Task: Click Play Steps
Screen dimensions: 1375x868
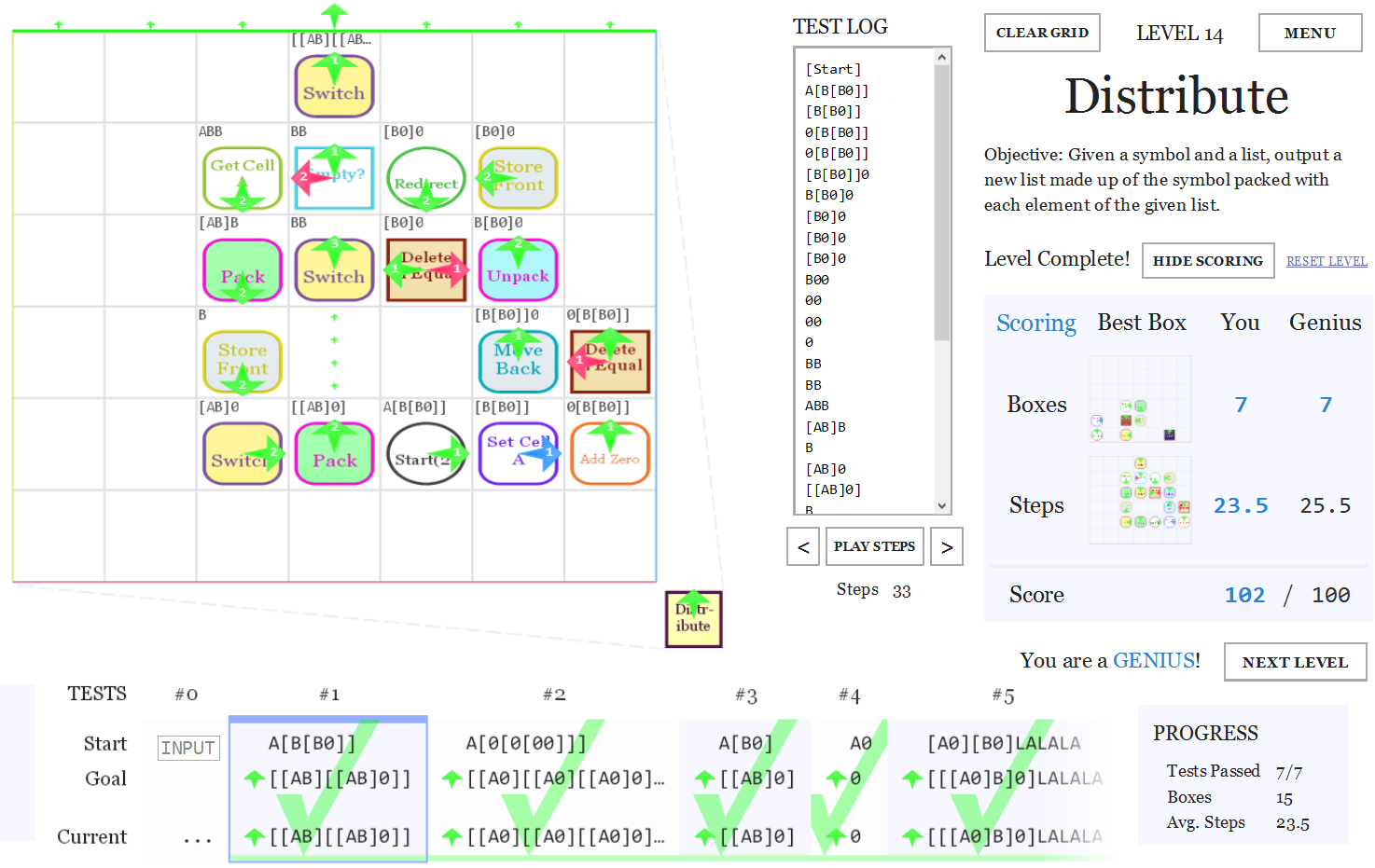Action: tap(874, 546)
